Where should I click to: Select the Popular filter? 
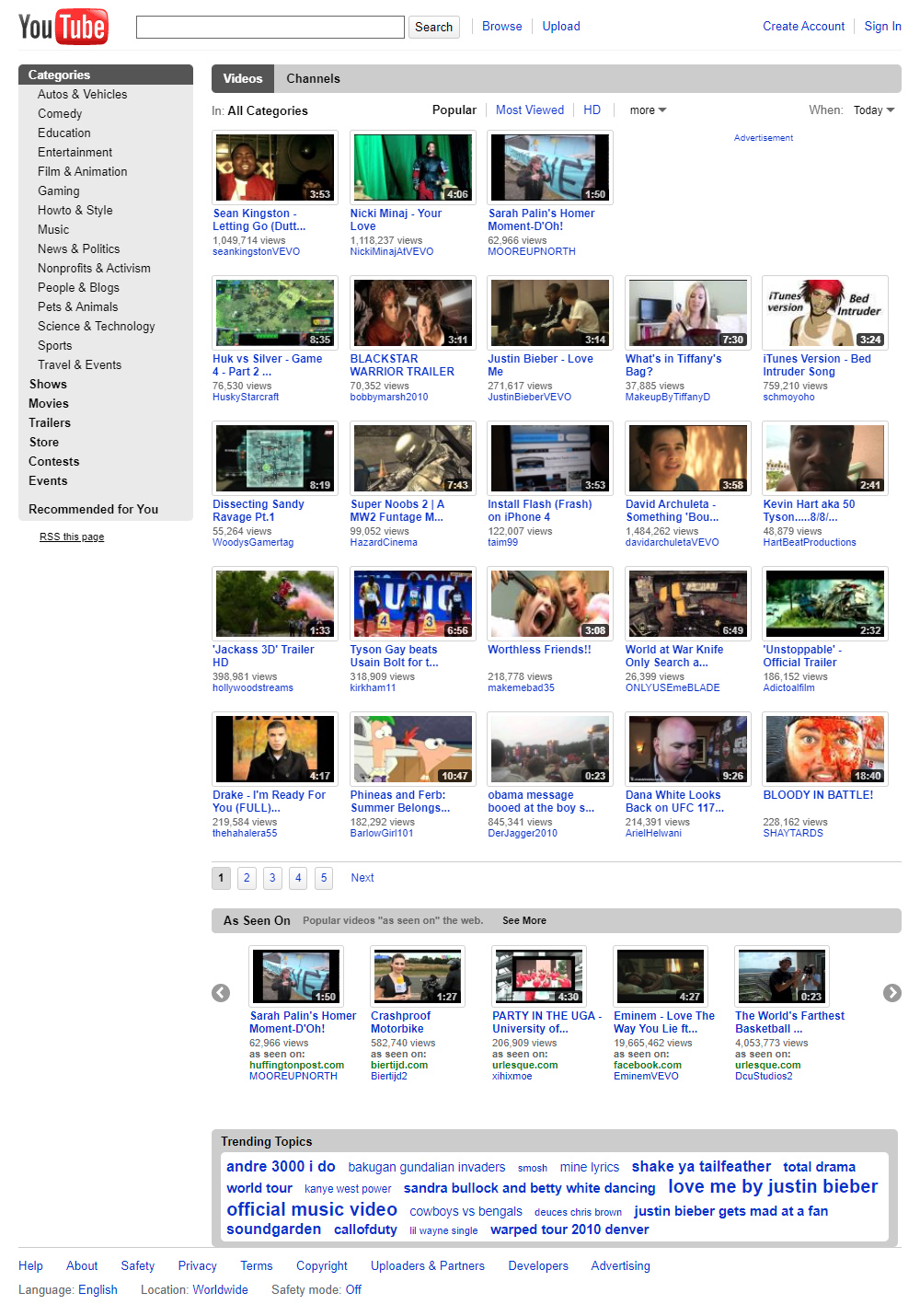454,110
